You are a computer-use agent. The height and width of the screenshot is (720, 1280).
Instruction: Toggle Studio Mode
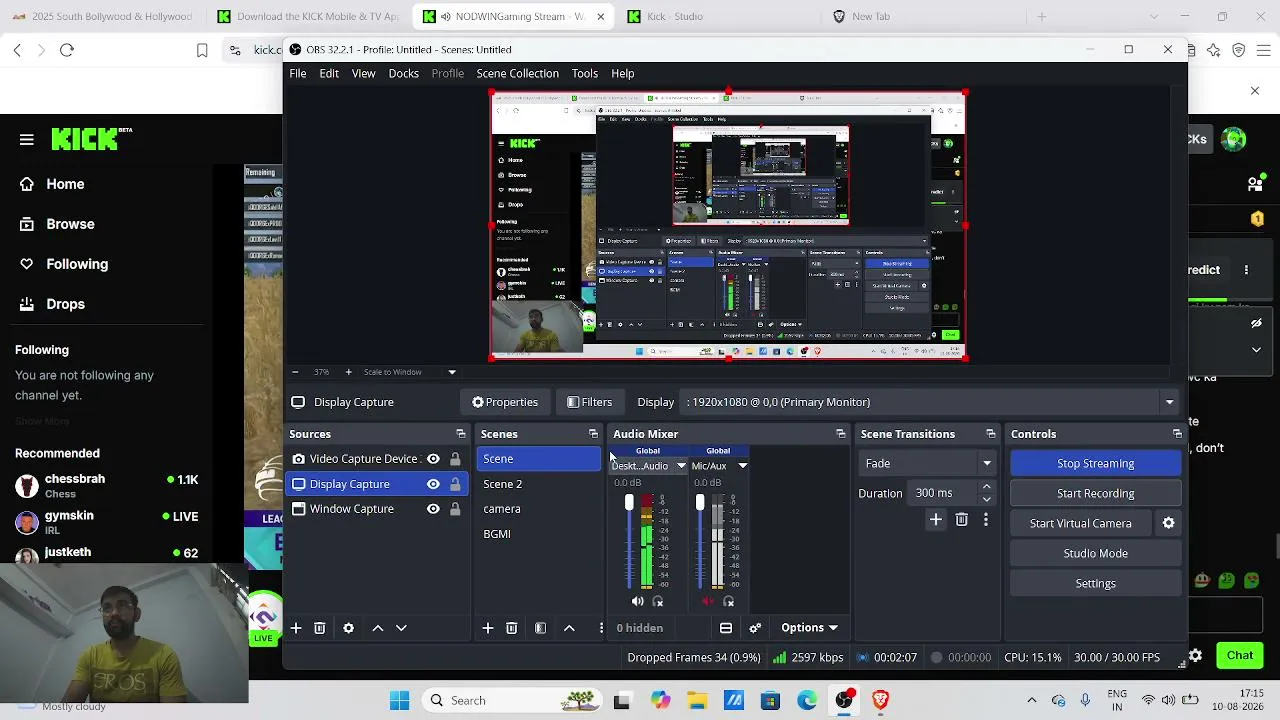tap(1095, 553)
